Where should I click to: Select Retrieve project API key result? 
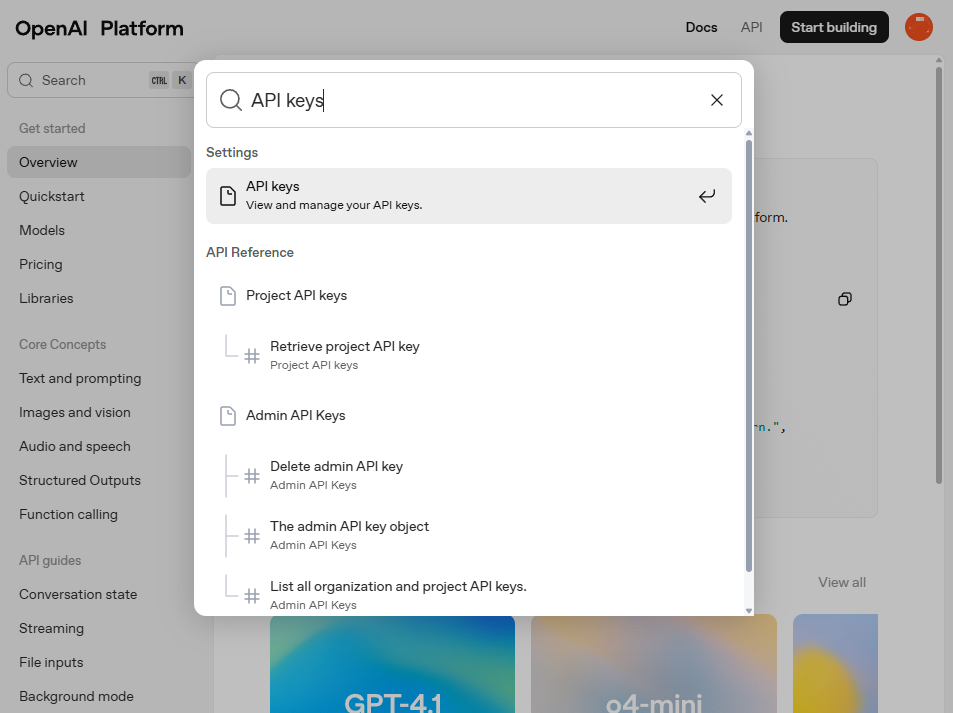469,356
